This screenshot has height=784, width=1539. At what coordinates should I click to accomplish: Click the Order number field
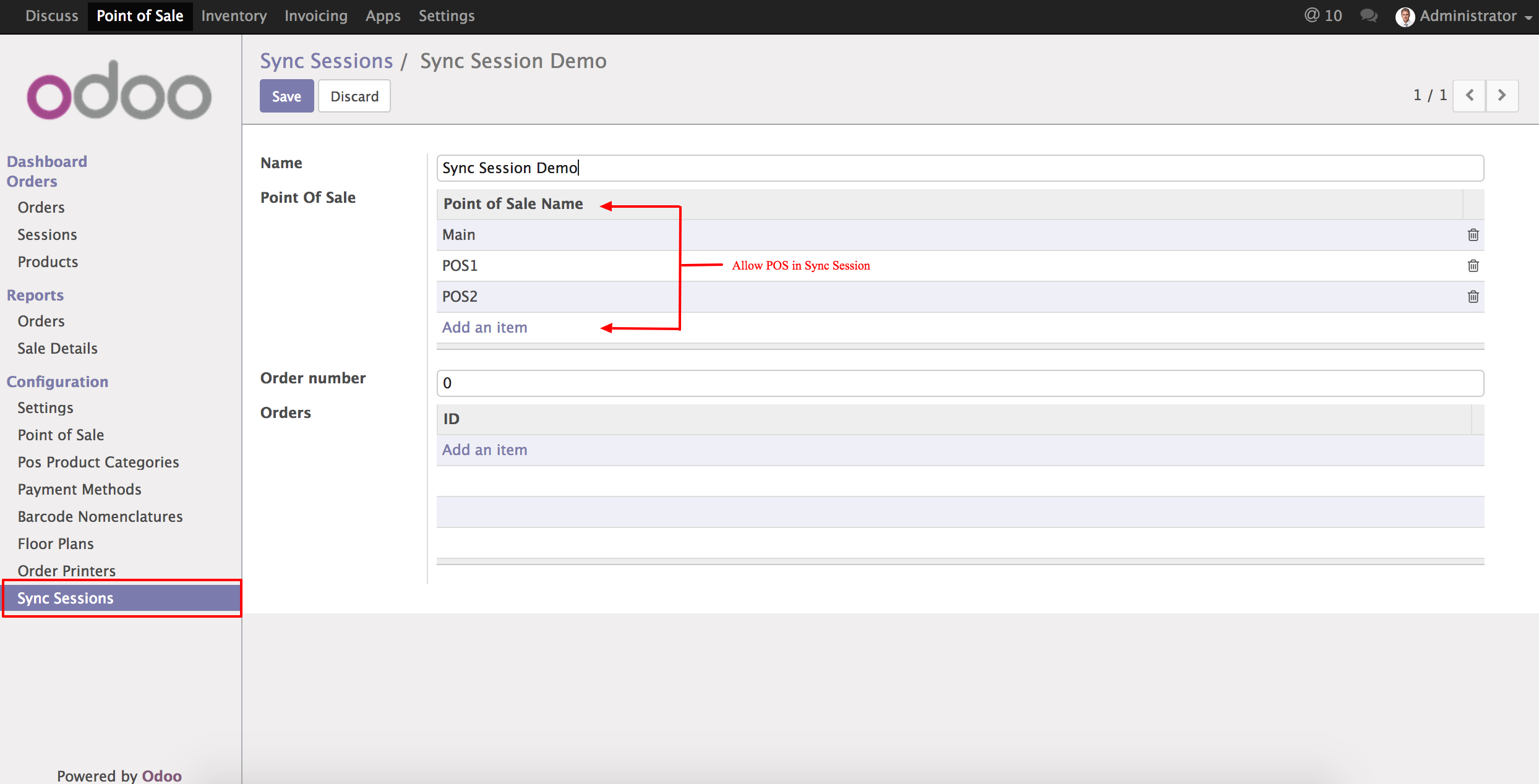pyautogui.click(x=959, y=383)
